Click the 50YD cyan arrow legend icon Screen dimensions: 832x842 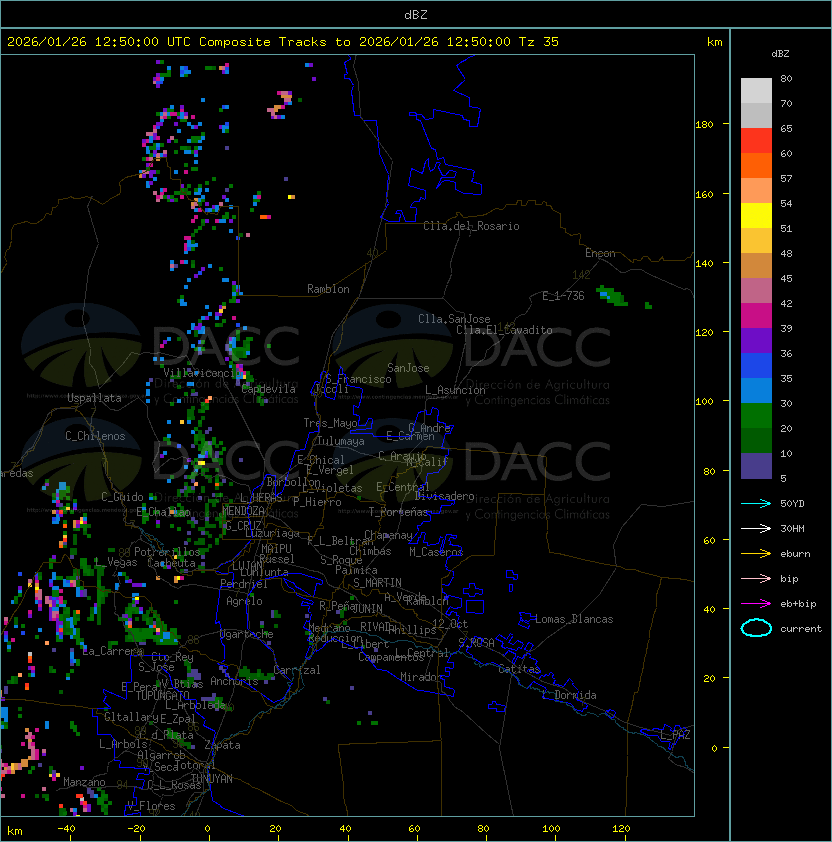click(x=756, y=503)
